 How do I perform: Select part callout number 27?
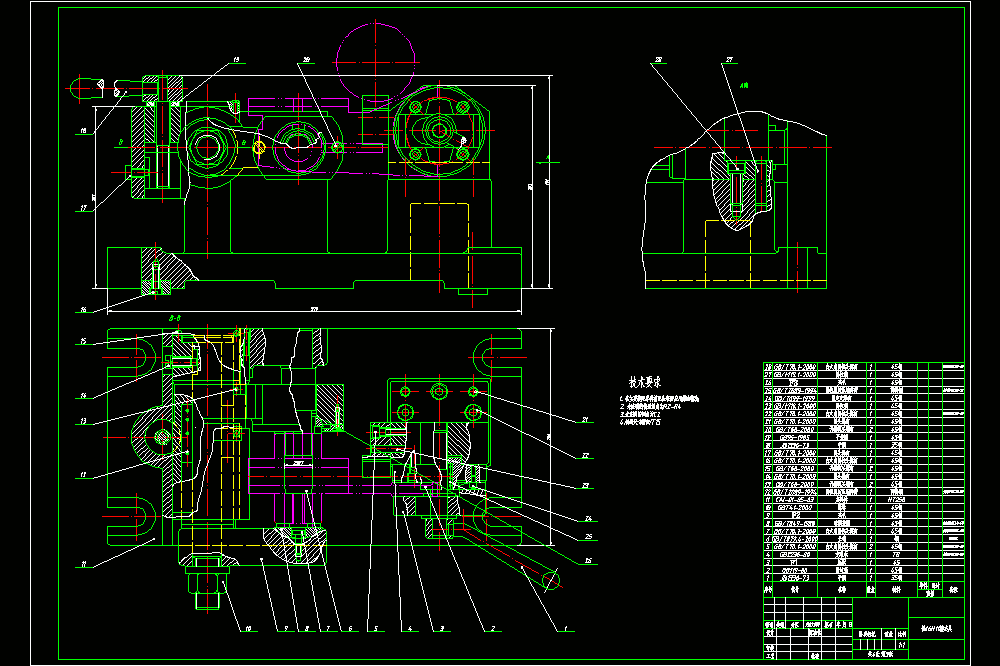point(729,60)
